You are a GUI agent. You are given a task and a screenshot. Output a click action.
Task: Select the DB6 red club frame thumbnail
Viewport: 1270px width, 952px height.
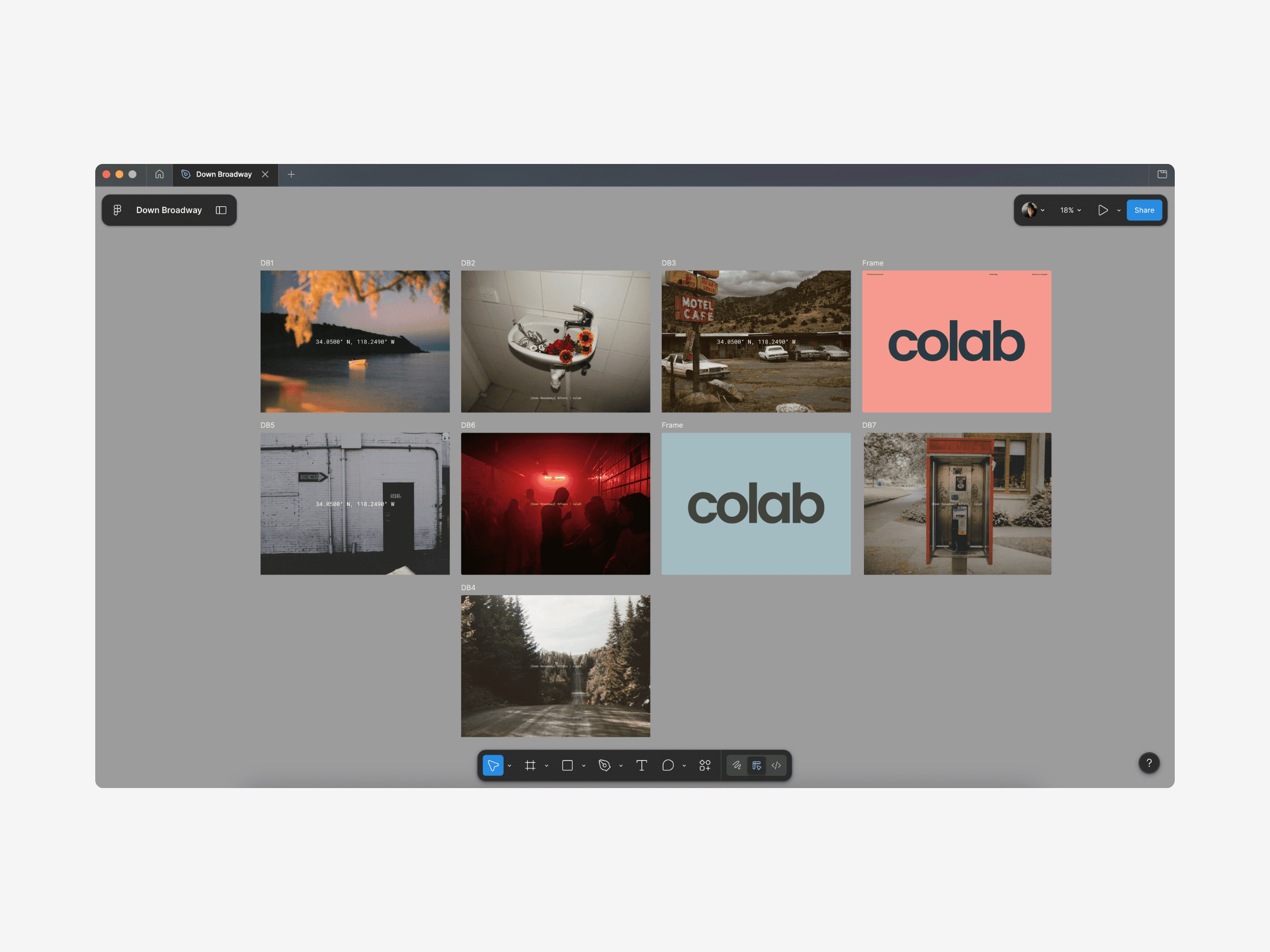coord(555,504)
